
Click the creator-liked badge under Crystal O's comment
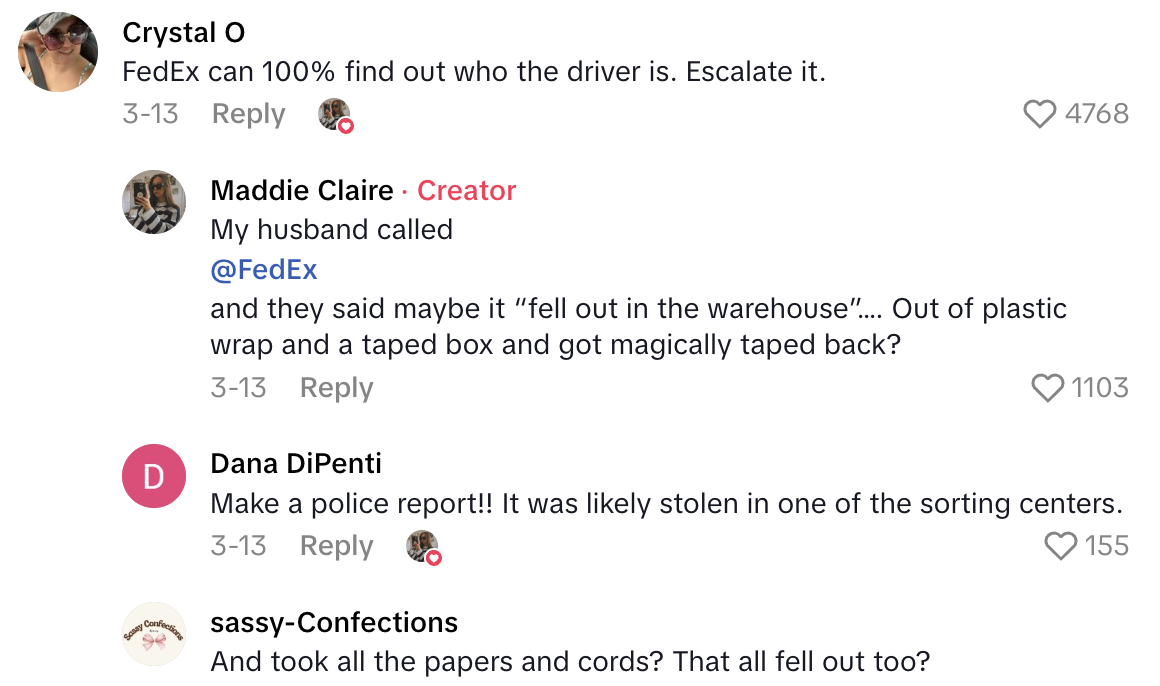(x=335, y=115)
